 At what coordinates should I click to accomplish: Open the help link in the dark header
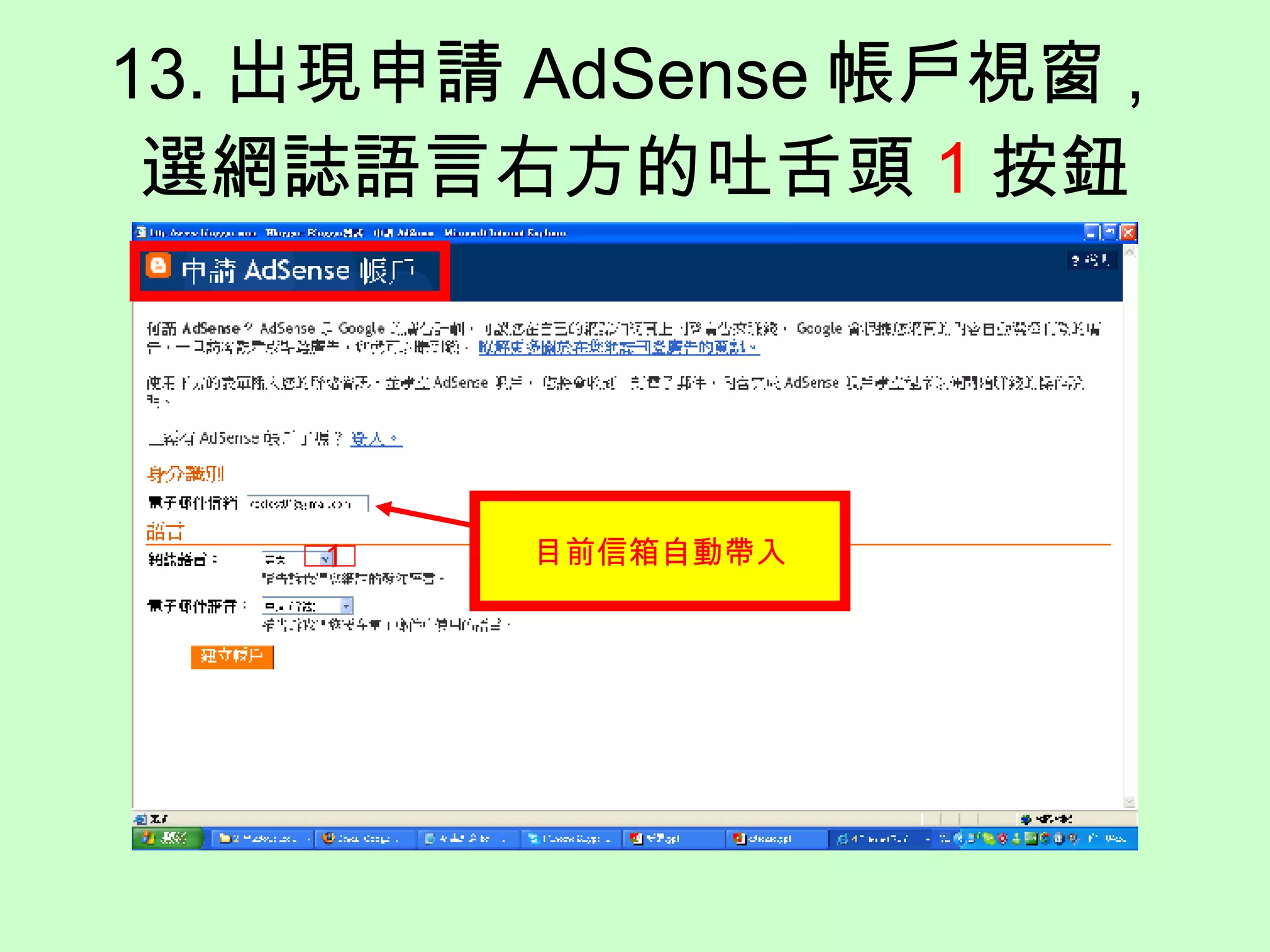pos(1092,260)
